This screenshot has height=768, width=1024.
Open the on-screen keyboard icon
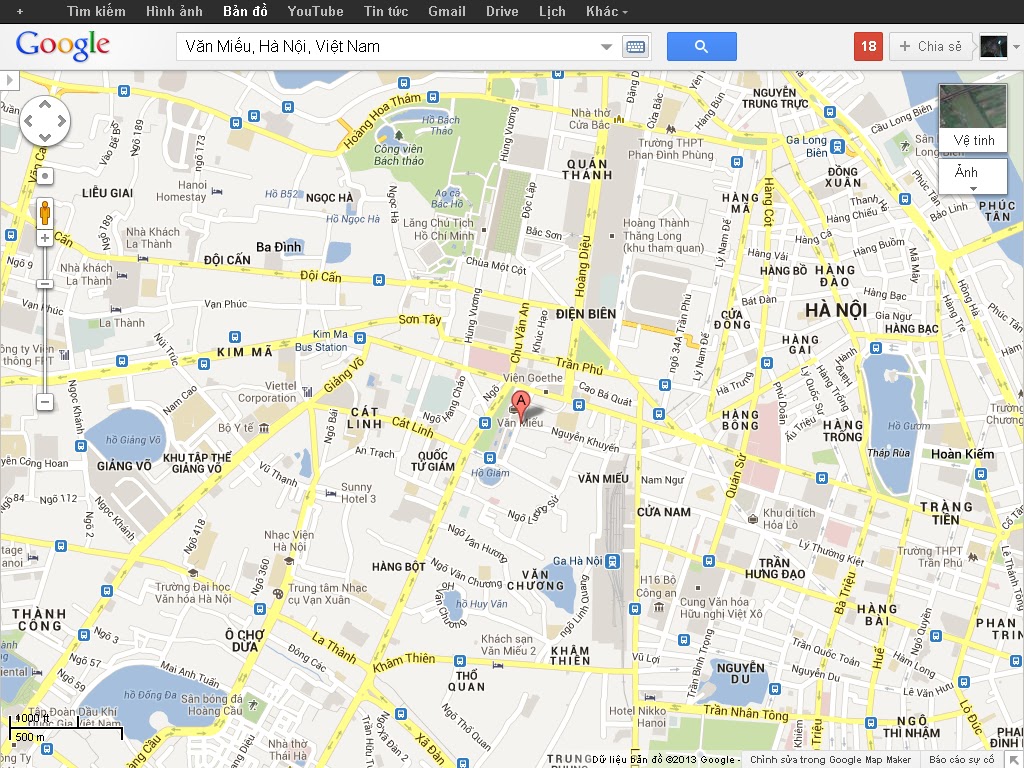[635, 46]
